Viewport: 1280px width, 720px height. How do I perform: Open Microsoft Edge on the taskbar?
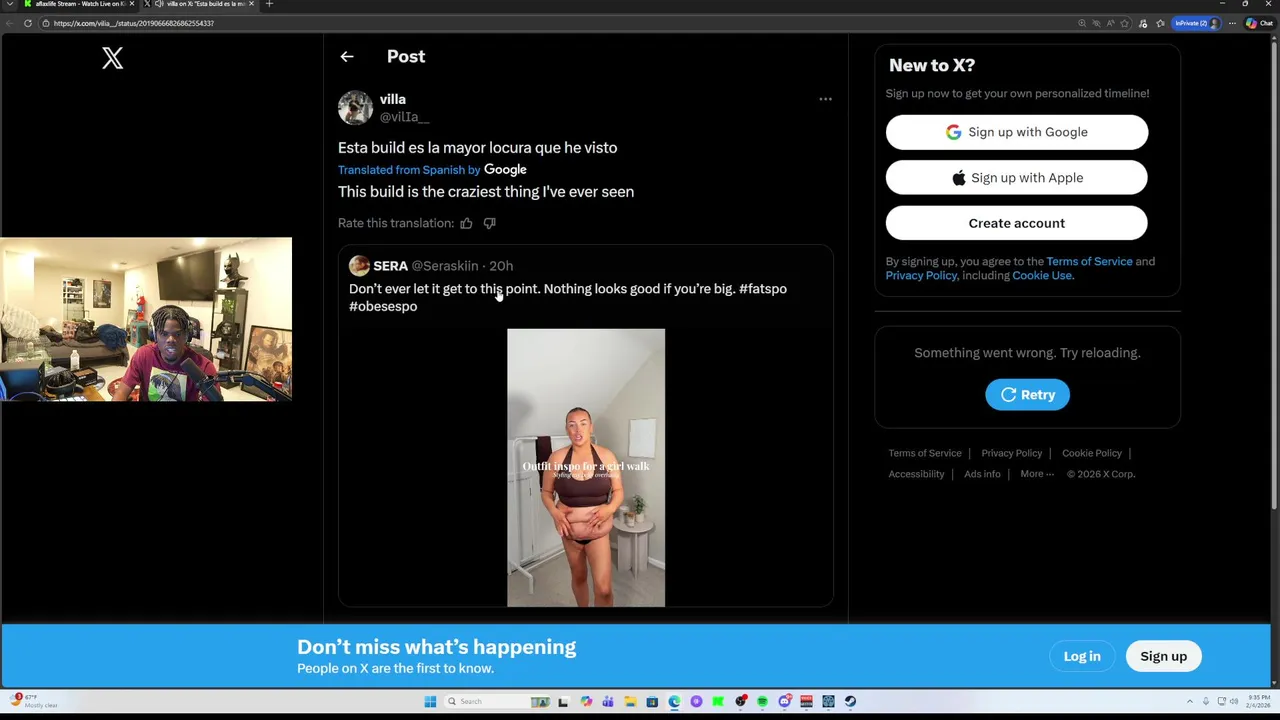tap(674, 702)
